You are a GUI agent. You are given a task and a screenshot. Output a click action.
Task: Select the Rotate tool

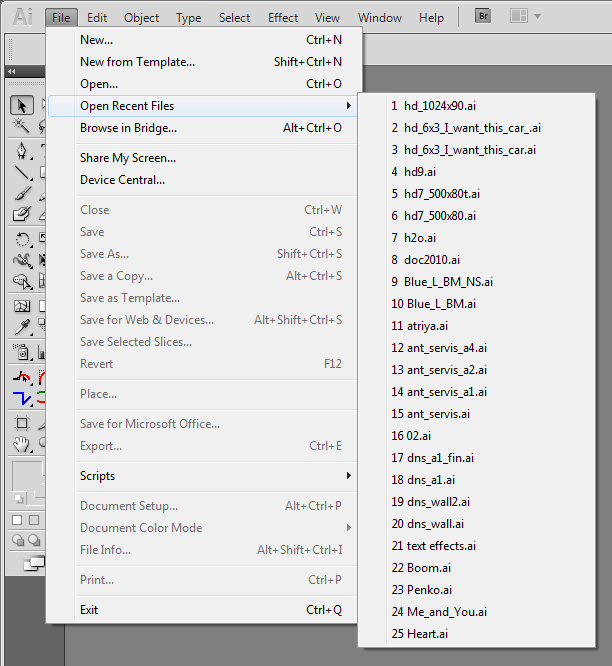[22, 239]
